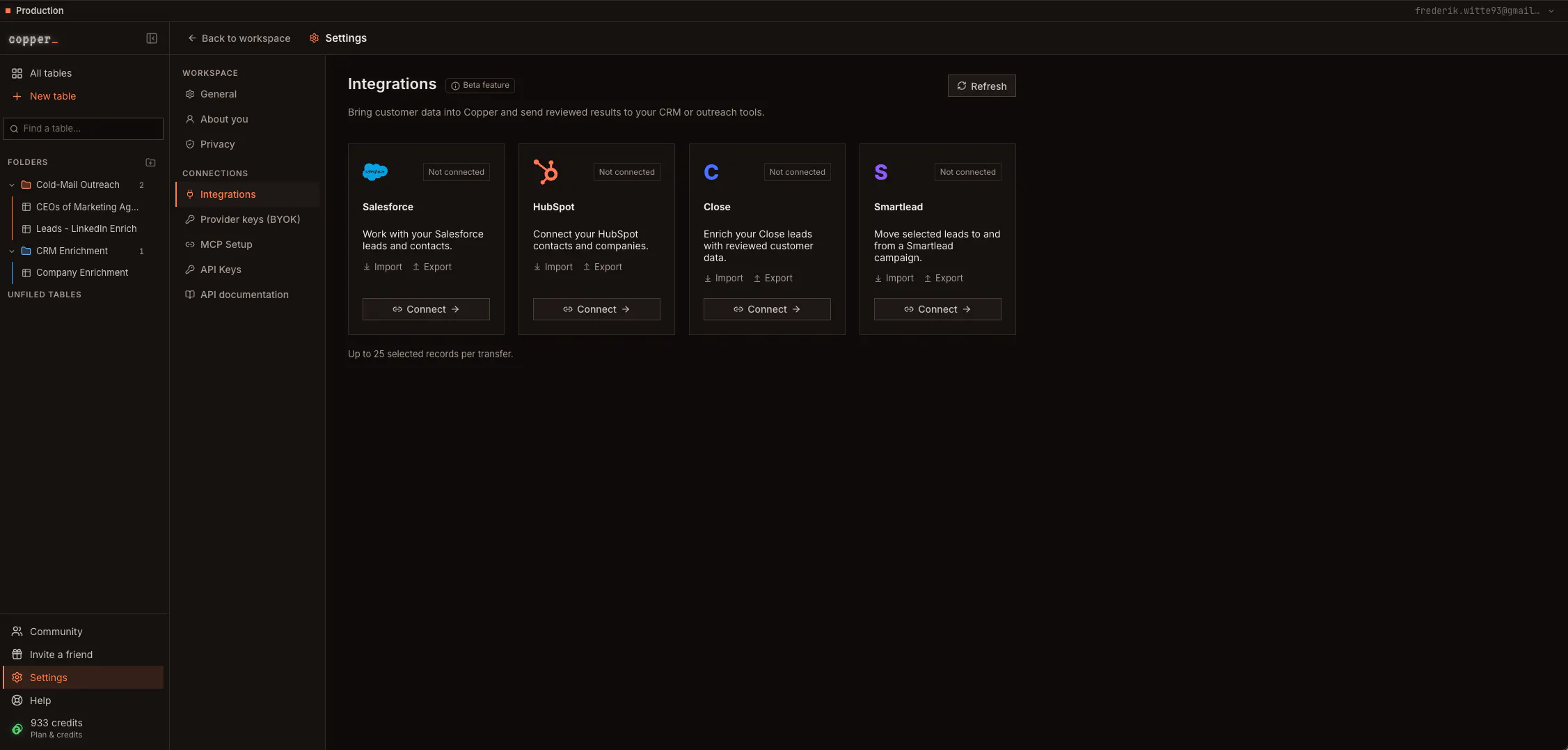This screenshot has height=750, width=1568.
Task: Click the HubSpot sprocket logo
Action: (546, 171)
